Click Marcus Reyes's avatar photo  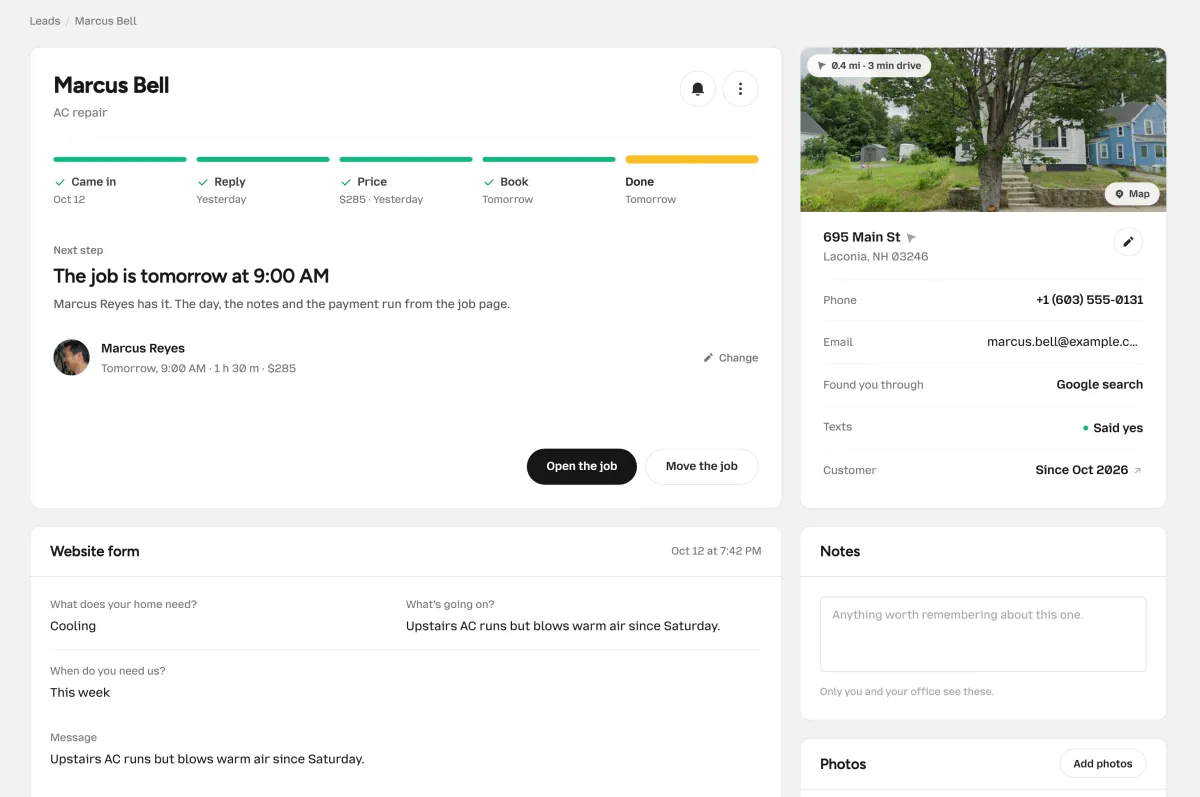tap(71, 357)
